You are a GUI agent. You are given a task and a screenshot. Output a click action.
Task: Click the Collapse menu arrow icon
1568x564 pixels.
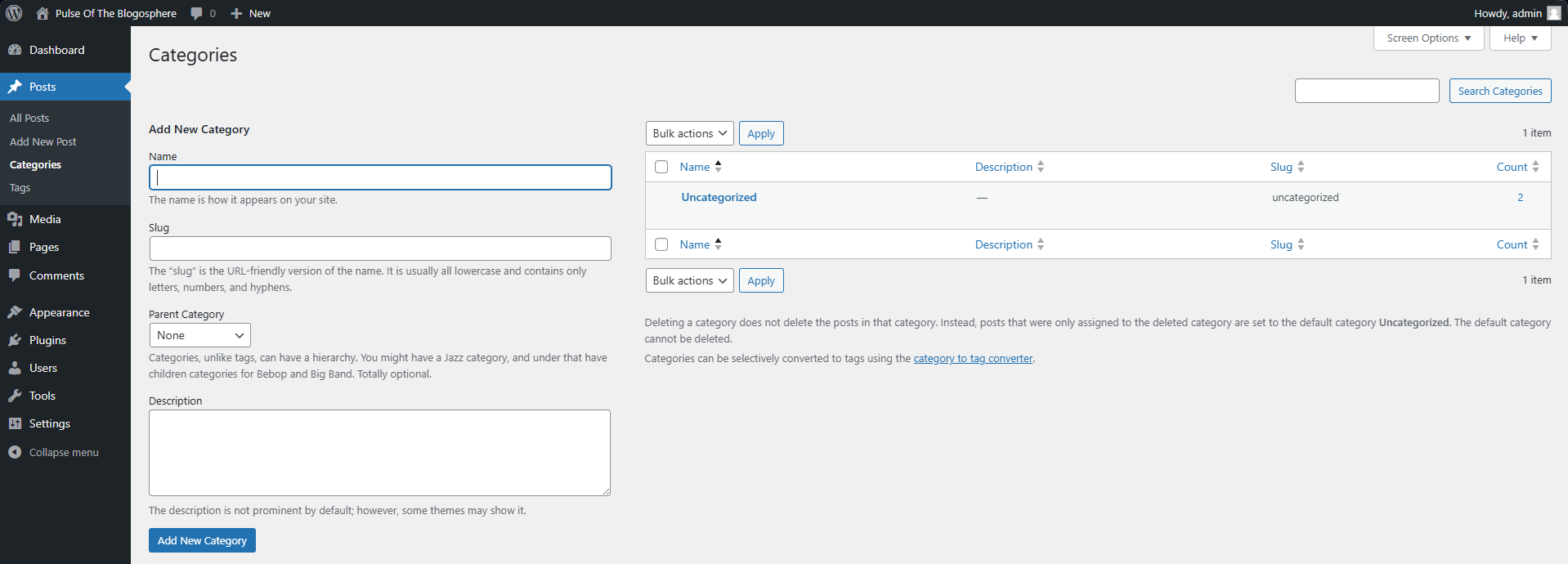[15, 452]
